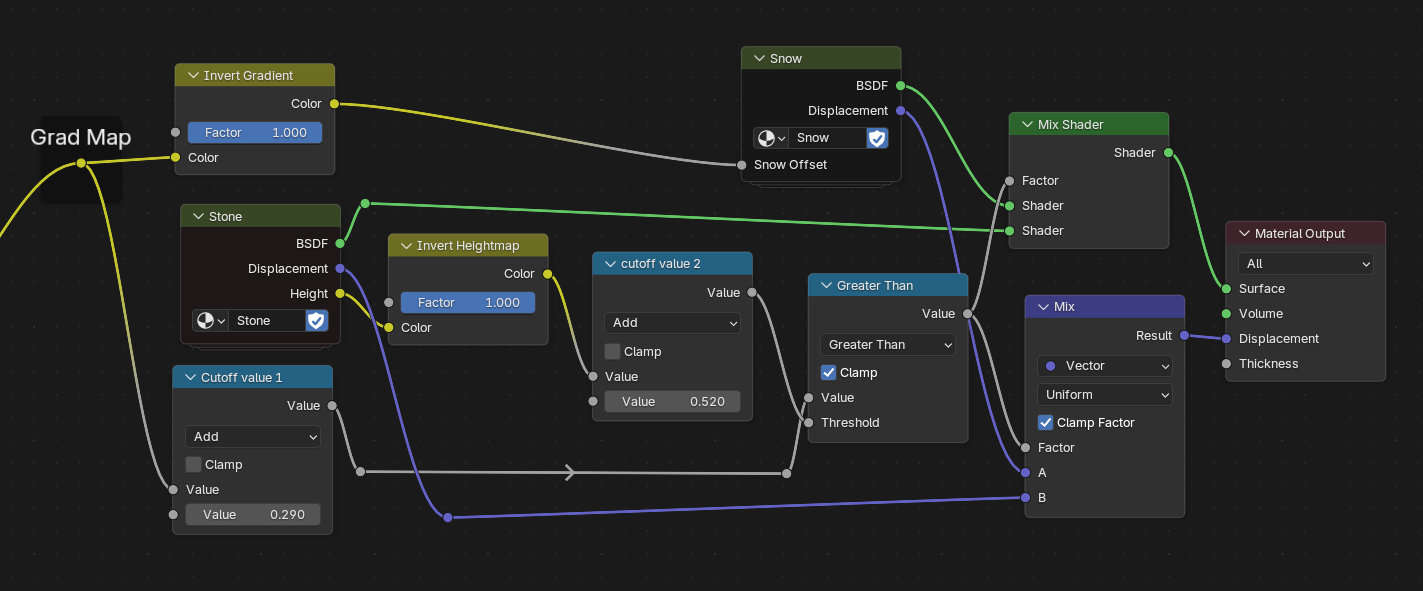This screenshot has width=1423, height=591.
Task: Click the Material Output Displacement socket
Action: click(1226, 339)
